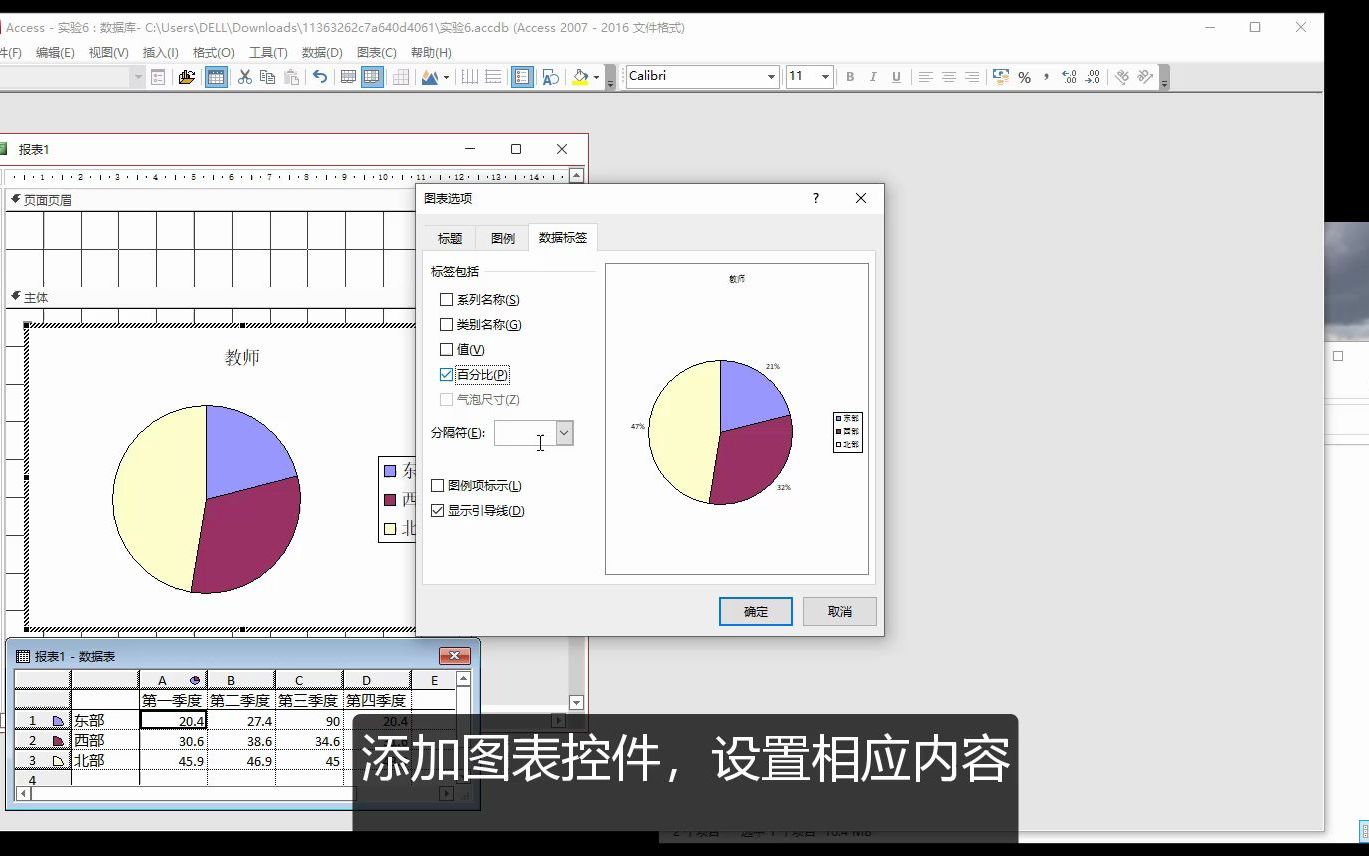
Task: Open the font size 11 dropdown
Action: point(825,77)
